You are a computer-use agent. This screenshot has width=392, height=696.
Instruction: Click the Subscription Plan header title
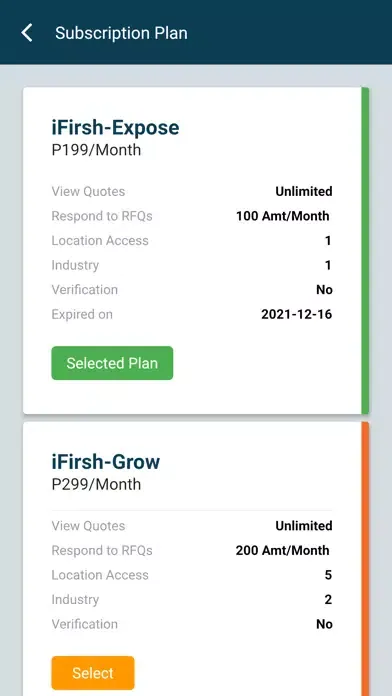pyautogui.click(x=121, y=33)
